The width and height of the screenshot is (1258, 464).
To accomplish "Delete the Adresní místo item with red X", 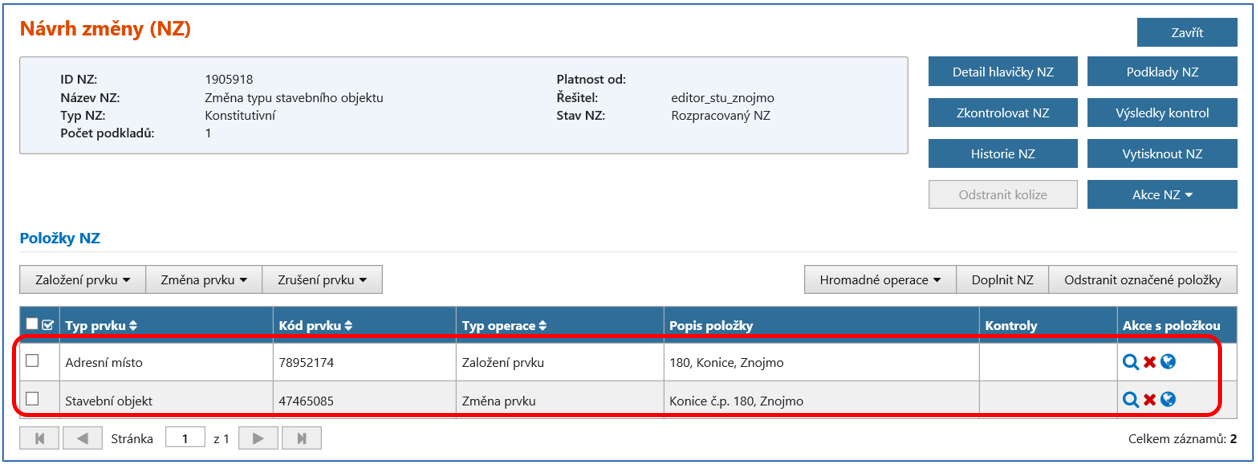I will coord(1150,362).
